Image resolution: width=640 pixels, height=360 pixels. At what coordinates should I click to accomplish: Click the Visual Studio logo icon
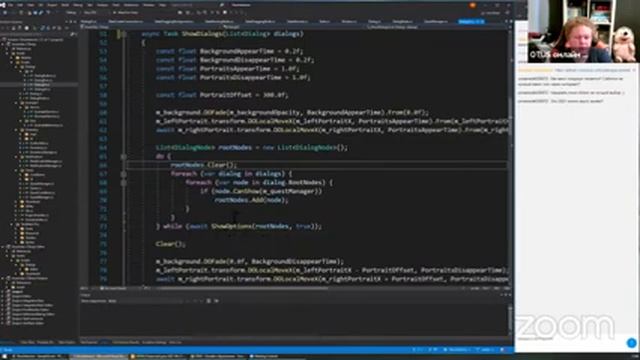2,5
